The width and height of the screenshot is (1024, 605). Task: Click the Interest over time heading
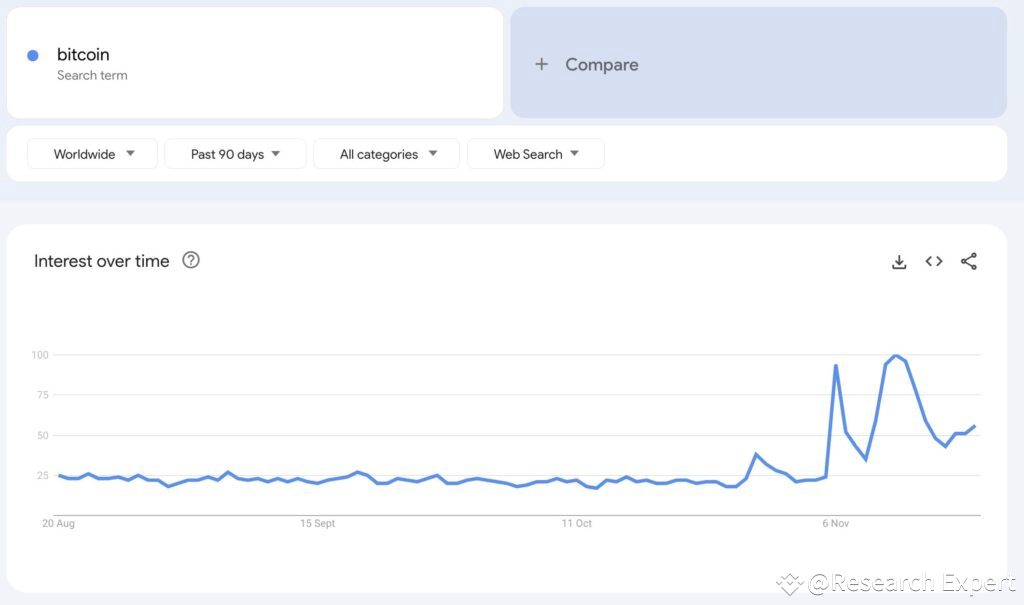[102, 261]
